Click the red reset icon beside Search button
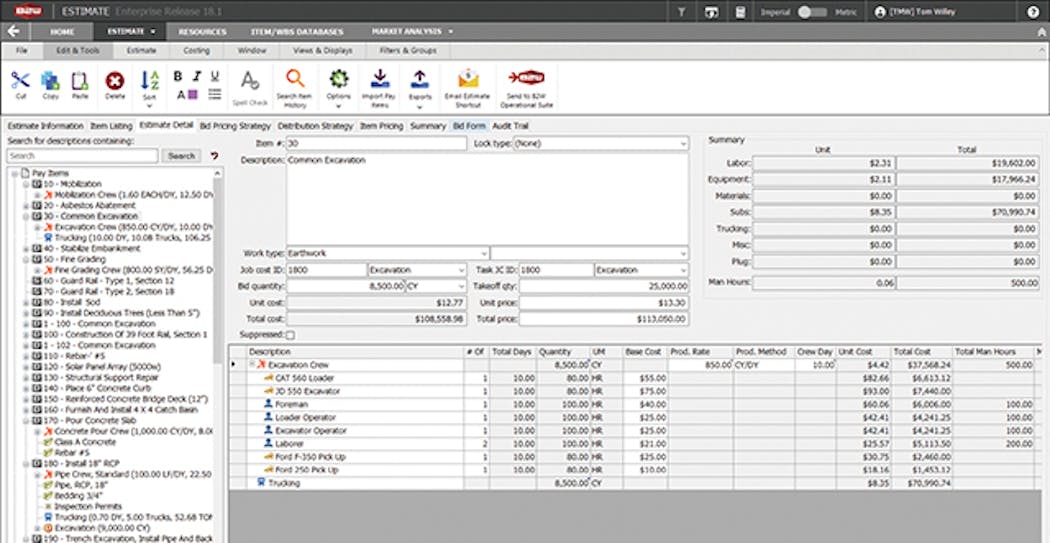 click(214, 155)
